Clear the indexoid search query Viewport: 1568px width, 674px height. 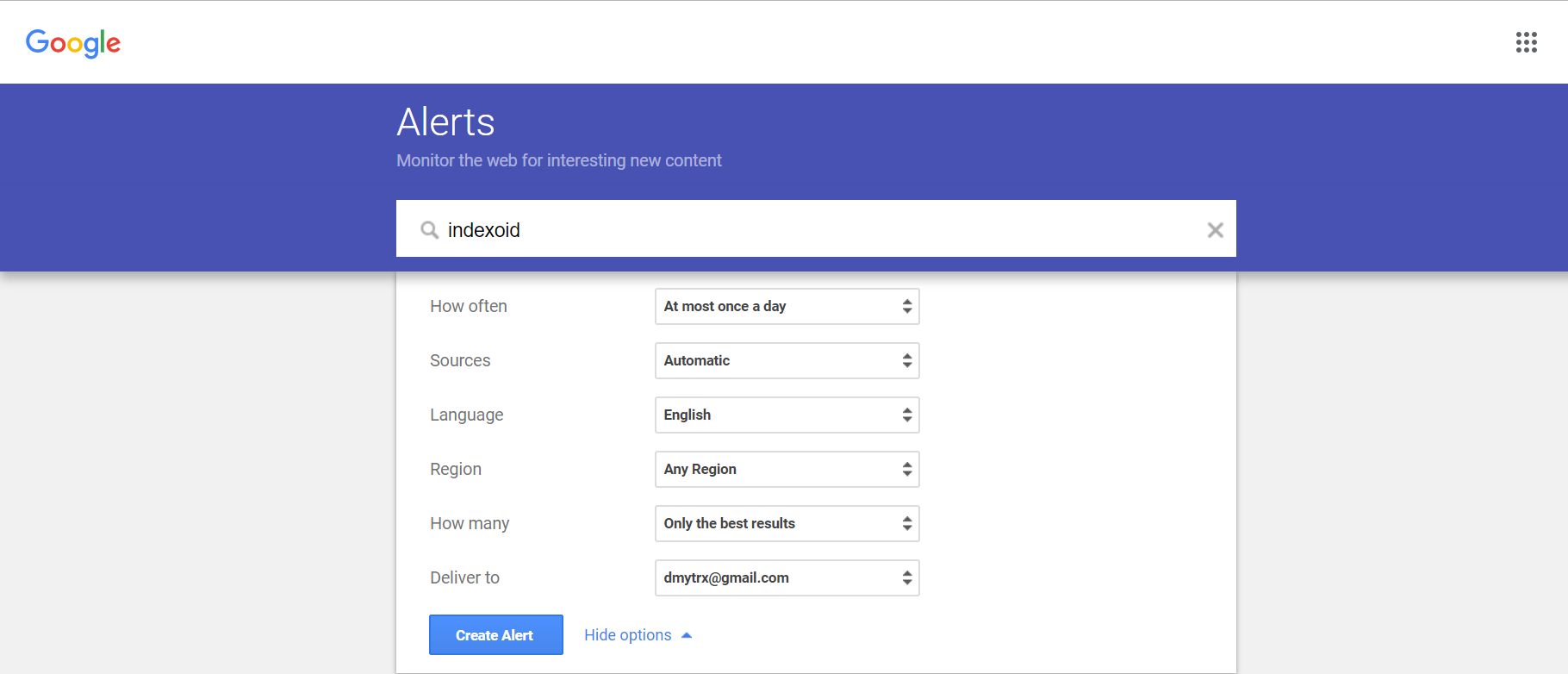tap(1215, 230)
